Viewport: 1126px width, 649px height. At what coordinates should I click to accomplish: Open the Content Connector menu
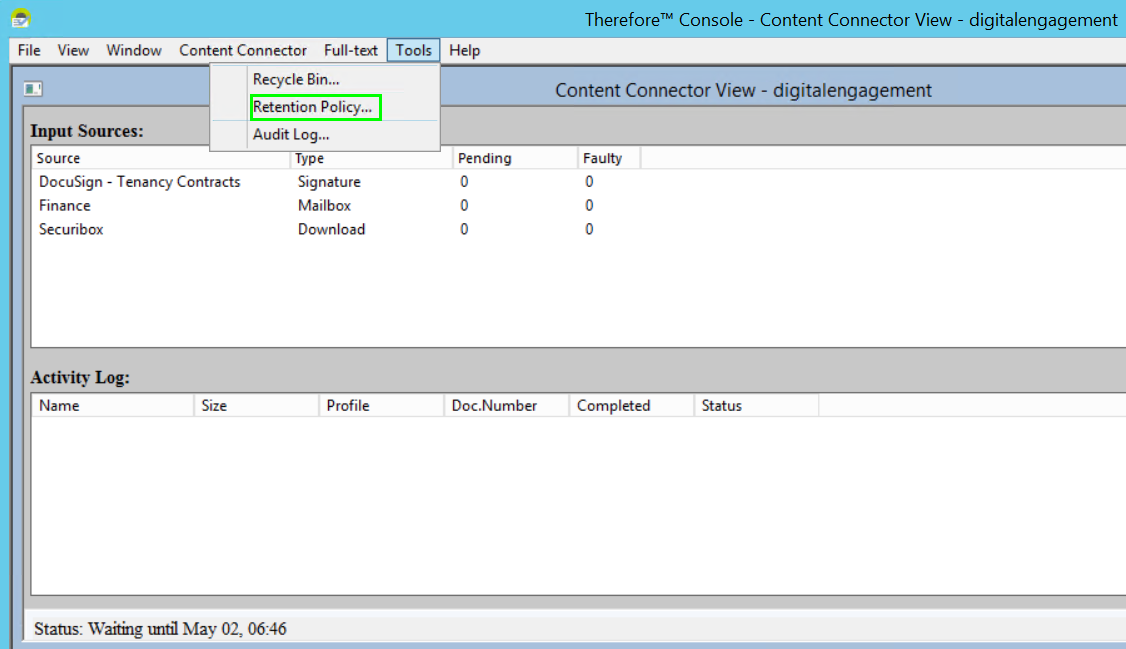tap(243, 50)
